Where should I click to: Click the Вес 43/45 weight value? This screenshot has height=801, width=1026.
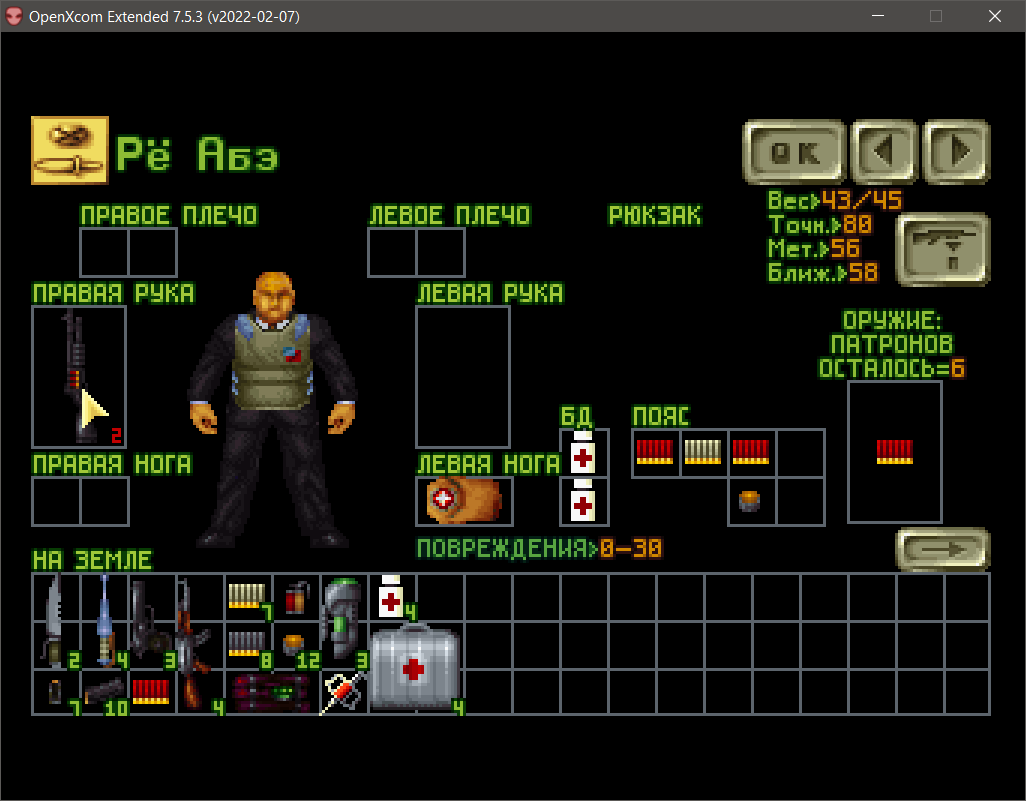coord(861,200)
